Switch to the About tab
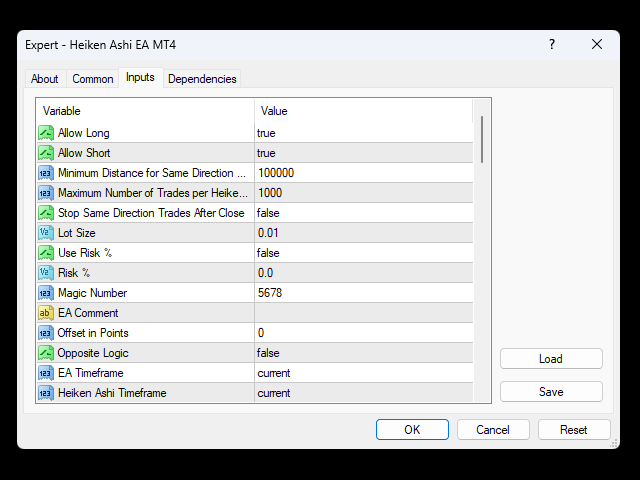Viewport: 640px width, 480px height. pyautogui.click(x=44, y=79)
